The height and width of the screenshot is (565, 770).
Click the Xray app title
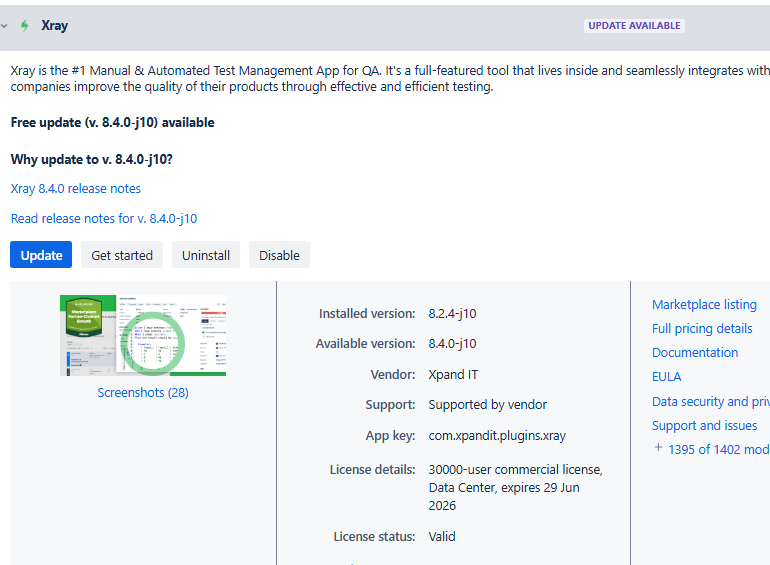[55, 26]
